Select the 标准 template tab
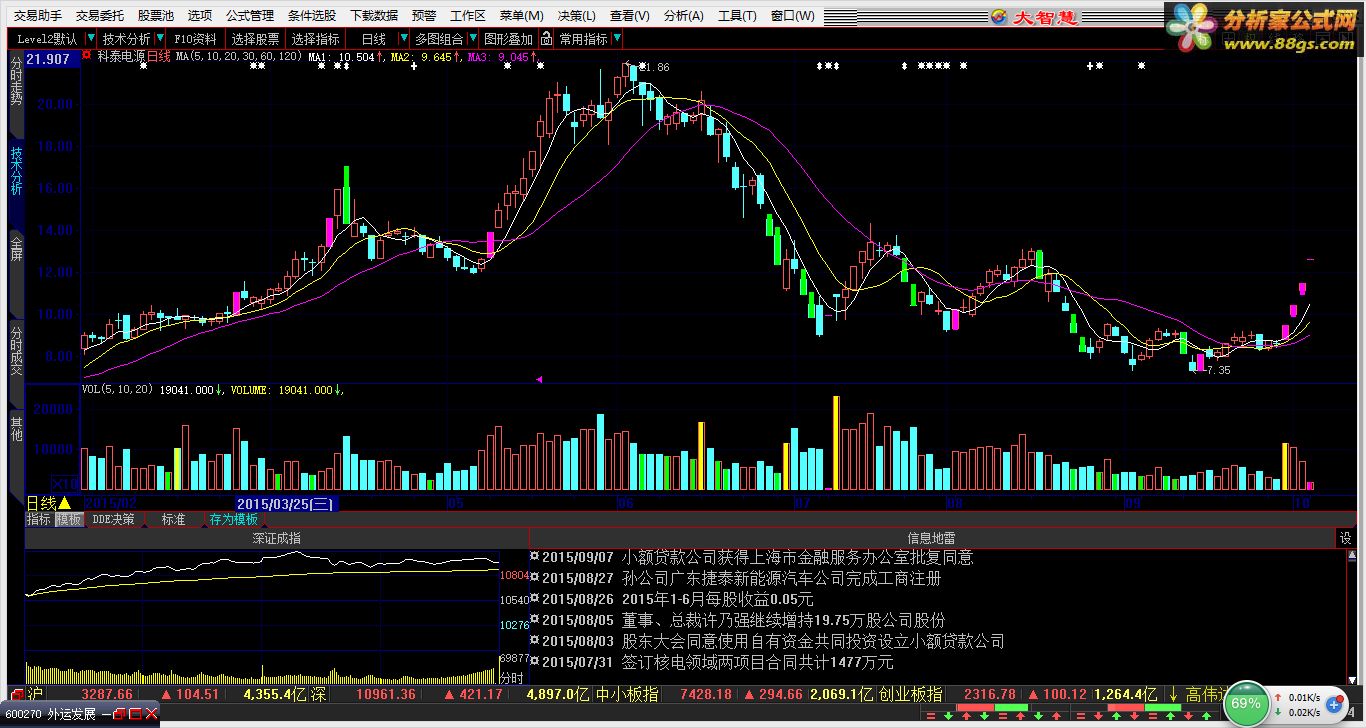Screen dimensions: 1366x728 [x=174, y=519]
